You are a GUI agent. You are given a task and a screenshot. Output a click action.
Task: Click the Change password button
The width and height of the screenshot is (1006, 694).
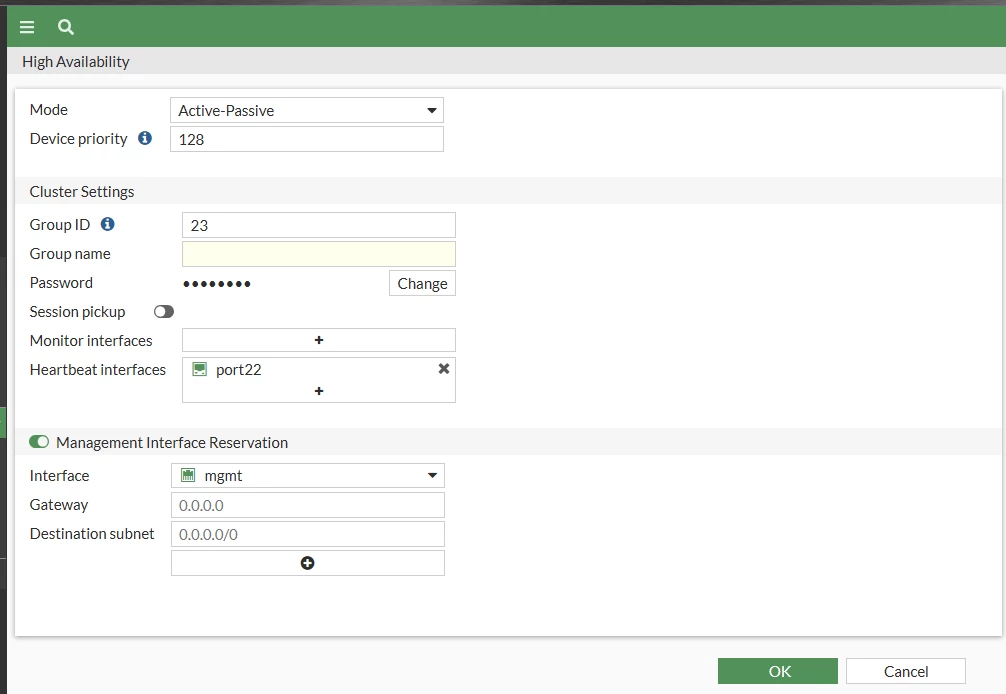(422, 284)
